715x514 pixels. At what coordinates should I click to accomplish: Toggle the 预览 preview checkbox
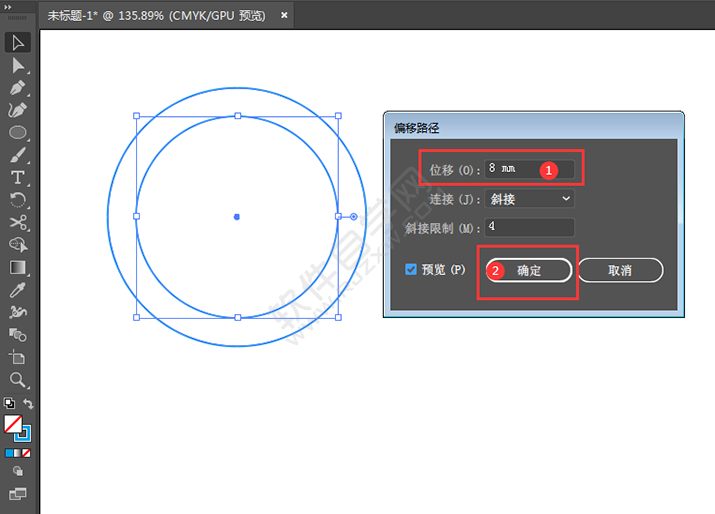click(x=411, y=269)
